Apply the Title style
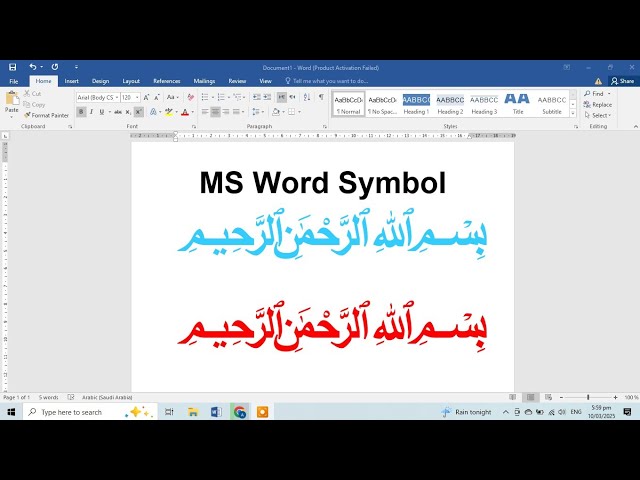Screen dimensions: 640x480 (518, 104)
